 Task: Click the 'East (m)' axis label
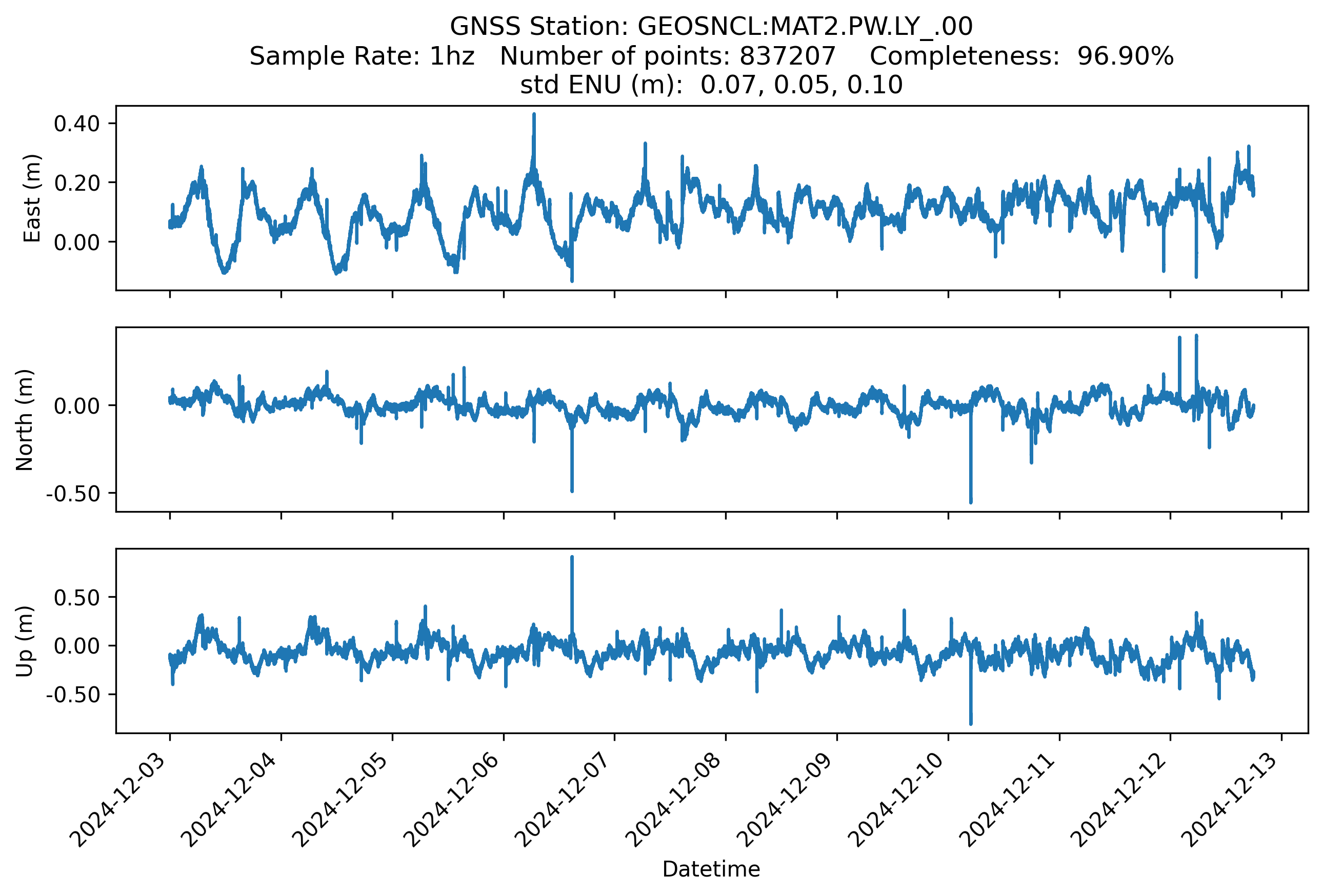pos(32,198)
